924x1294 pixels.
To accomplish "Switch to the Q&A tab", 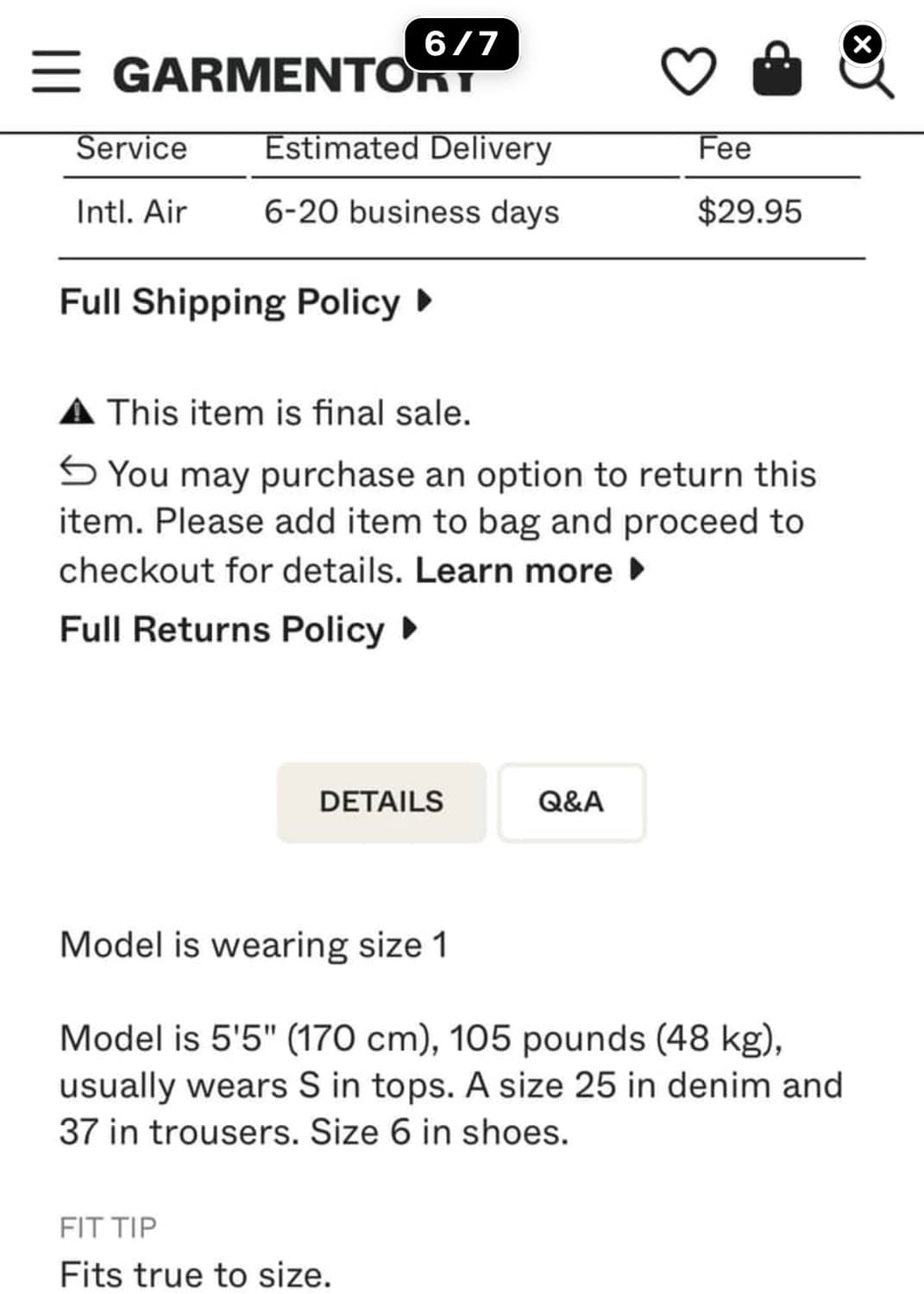I will pos(571,801).
